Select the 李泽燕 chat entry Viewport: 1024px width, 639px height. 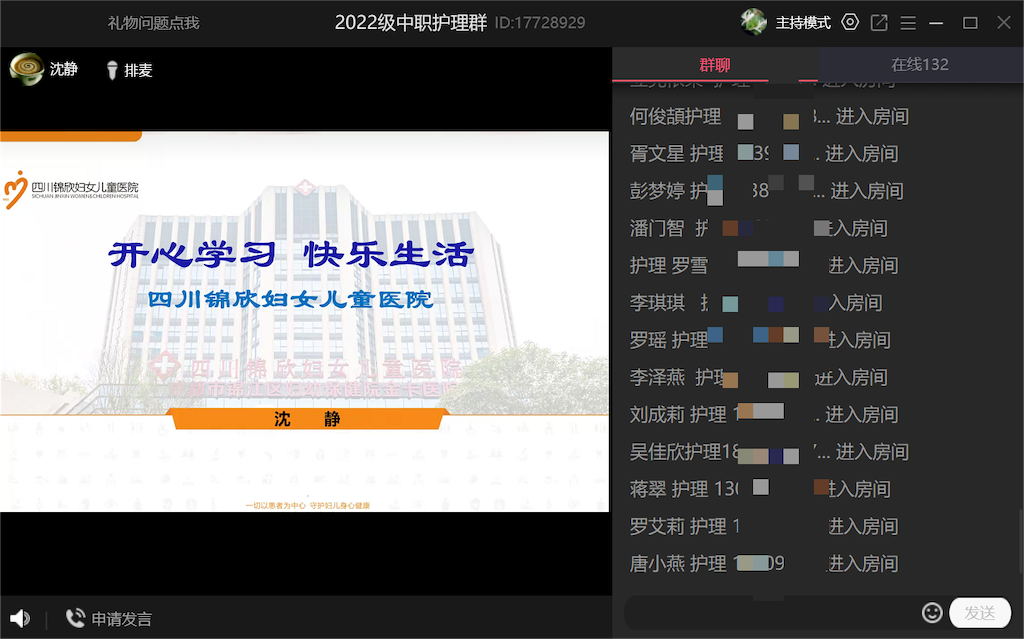click(x=759, y=378)
